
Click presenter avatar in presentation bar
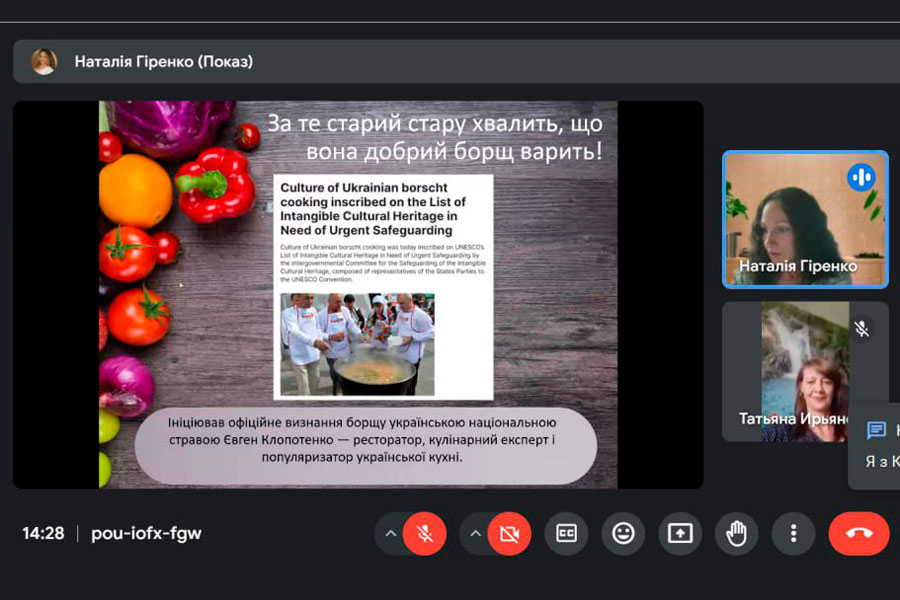click(44, 61)
